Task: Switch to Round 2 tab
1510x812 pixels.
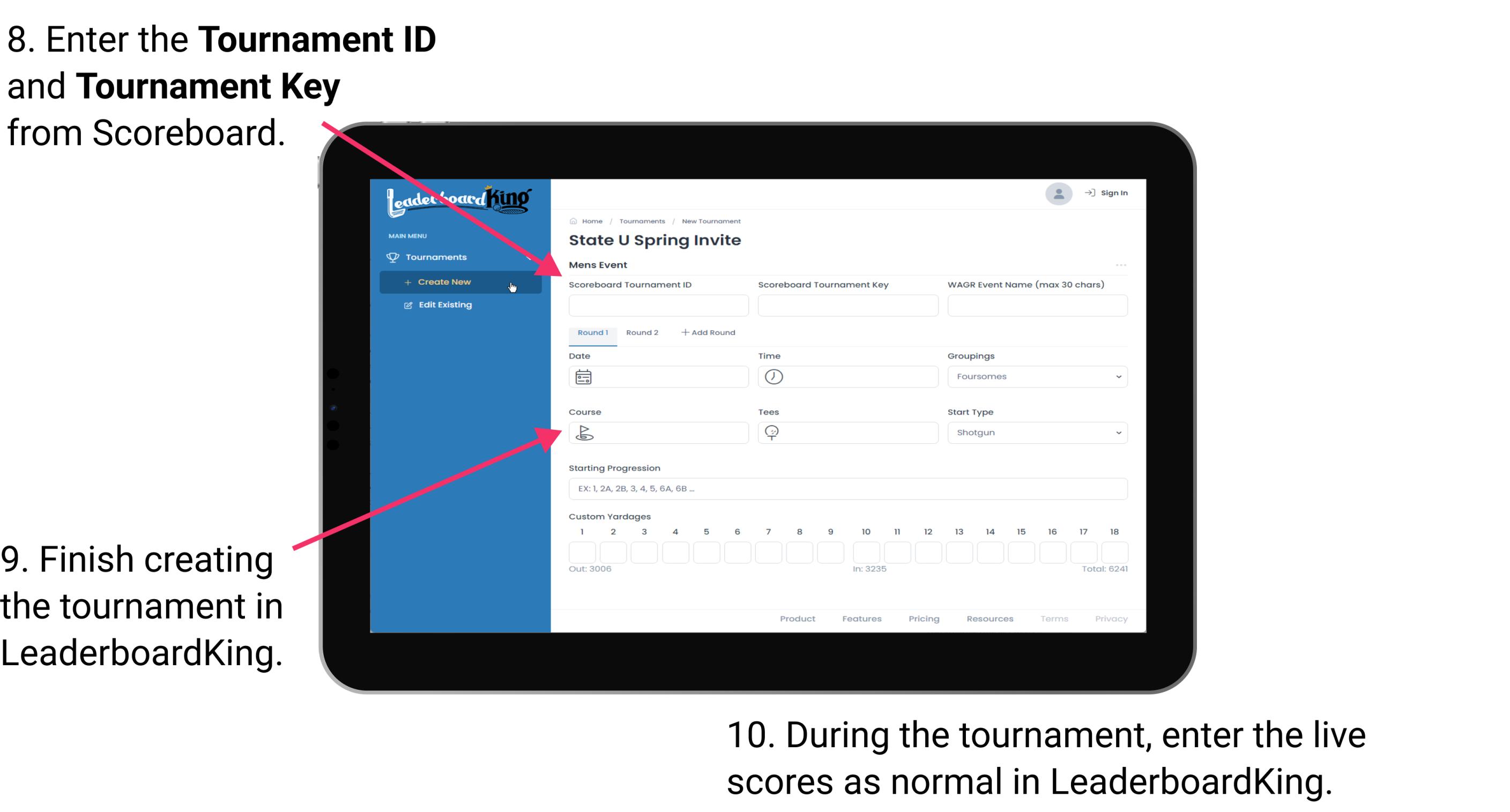Action: click(x=641, y=332)
